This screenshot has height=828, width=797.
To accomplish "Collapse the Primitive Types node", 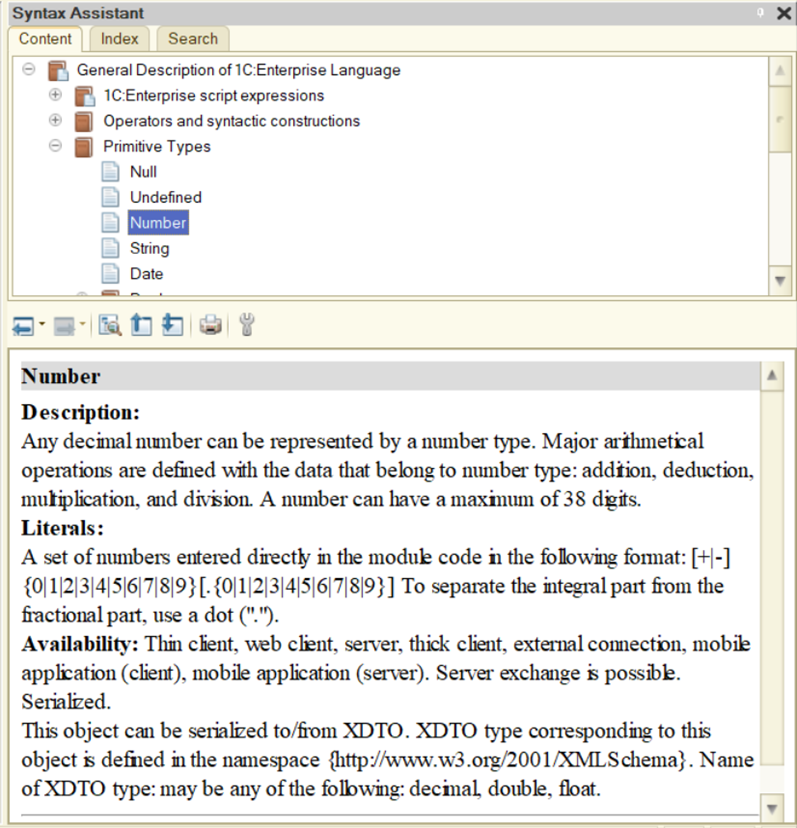I will pyautogui.click(x=55, y=146).
